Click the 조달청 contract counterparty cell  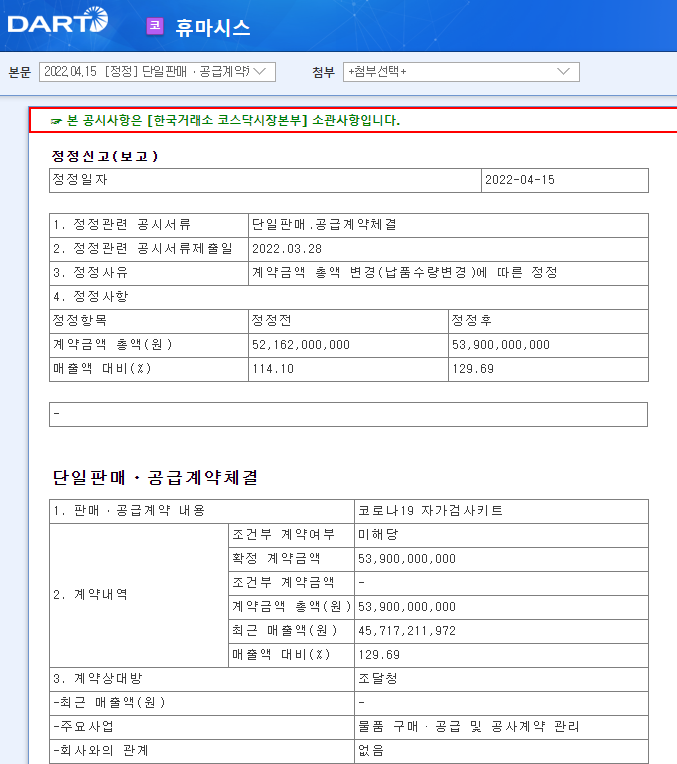(501, 679)
